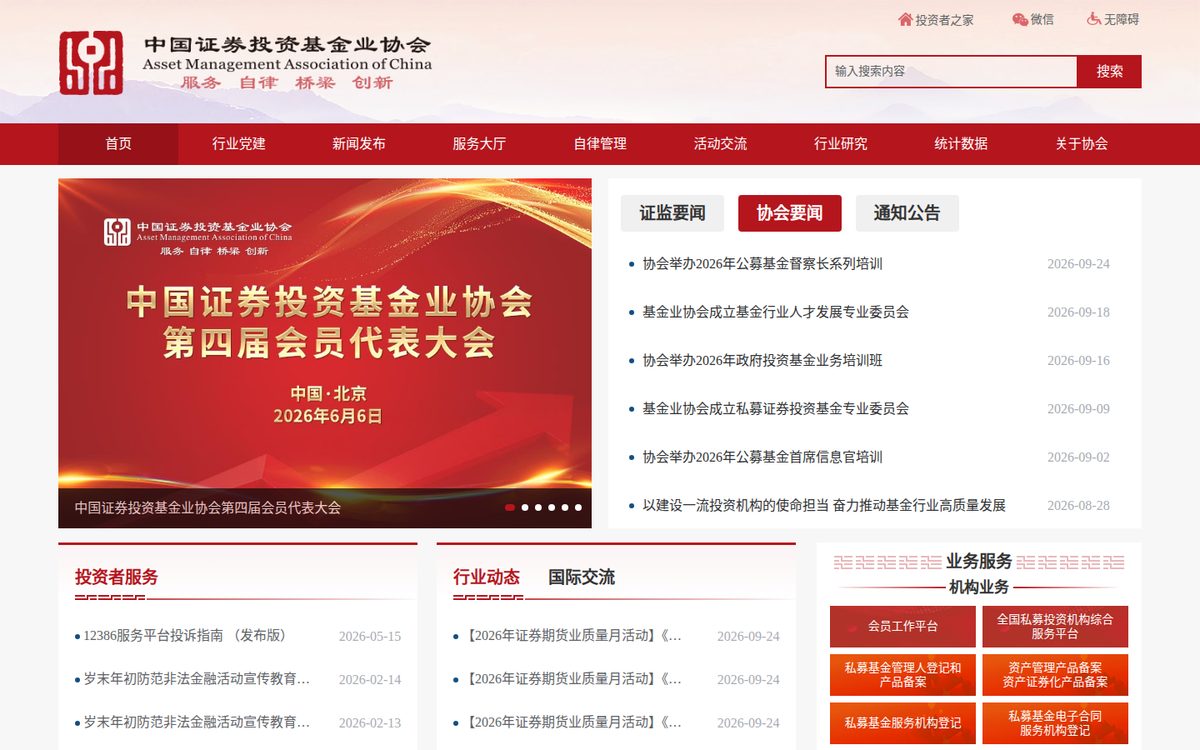Switch to 证监要闻 tab
Screen dimensions: 1200x750
pos(673,213)
